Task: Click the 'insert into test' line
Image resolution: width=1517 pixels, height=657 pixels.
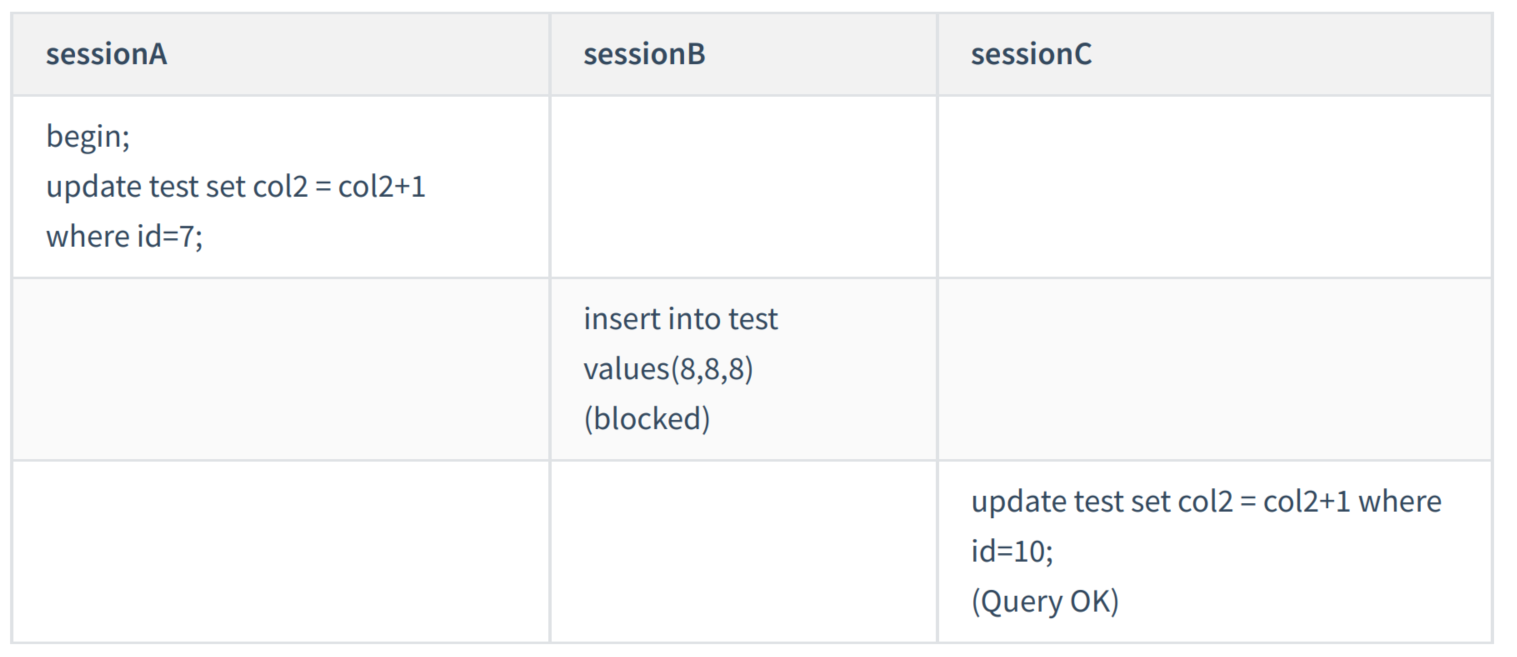Action: tap(680, 319)
